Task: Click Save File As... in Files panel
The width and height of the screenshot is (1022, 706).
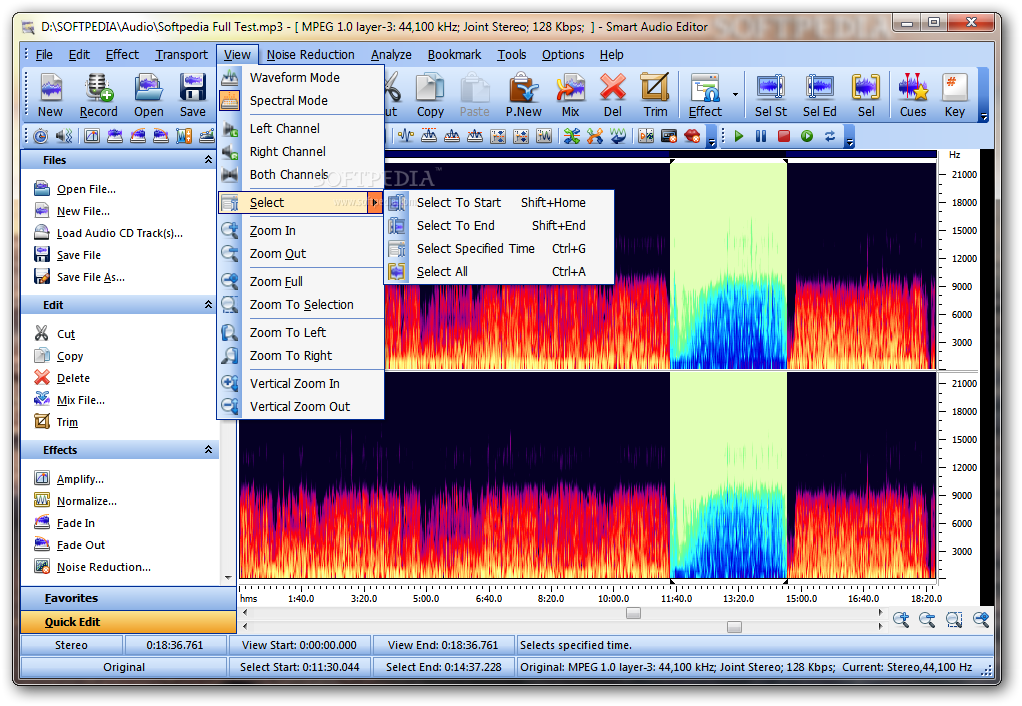Action: [x=91, y=277]
